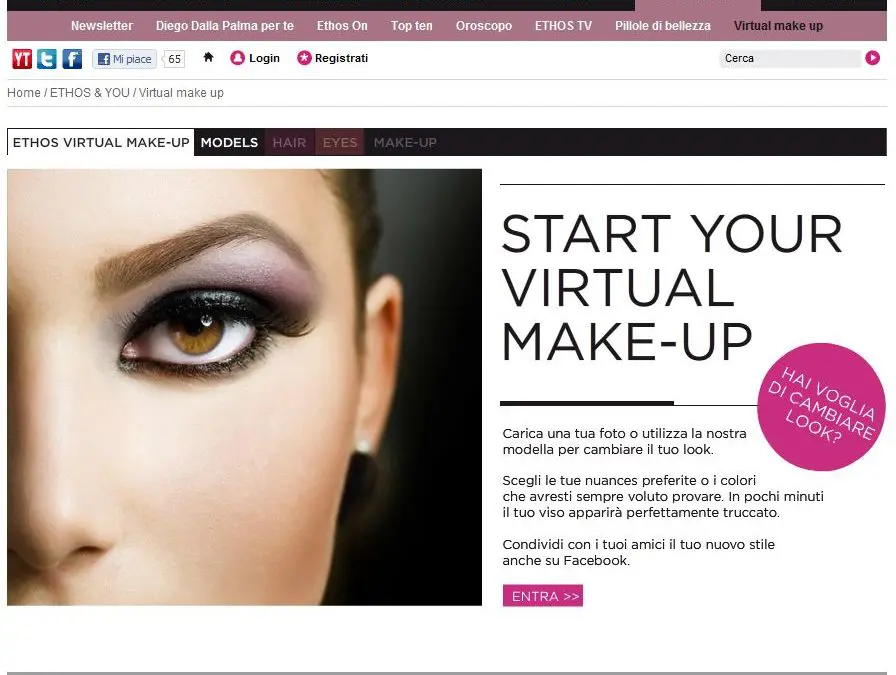Click the Facebook like count 65

tap(174, 59)
